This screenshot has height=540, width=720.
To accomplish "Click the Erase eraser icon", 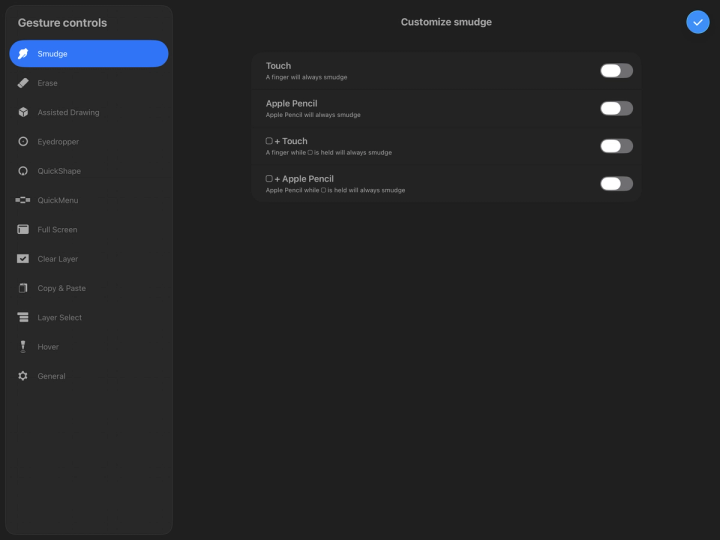I will (x=23, y=83).
